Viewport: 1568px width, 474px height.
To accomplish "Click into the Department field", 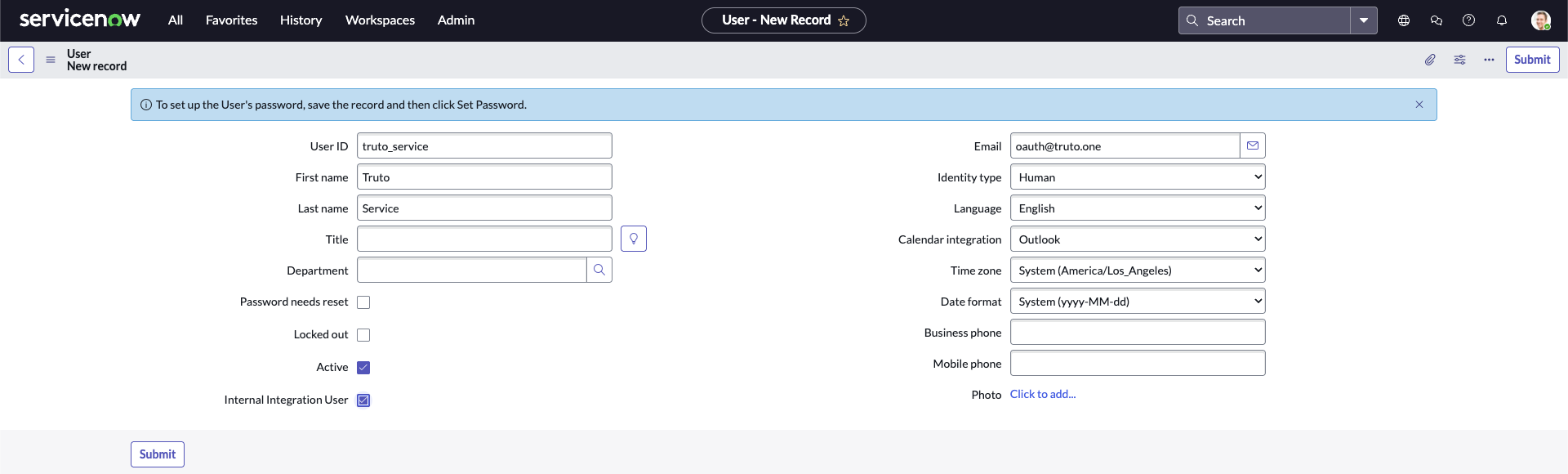I will [x=471, y=270].
